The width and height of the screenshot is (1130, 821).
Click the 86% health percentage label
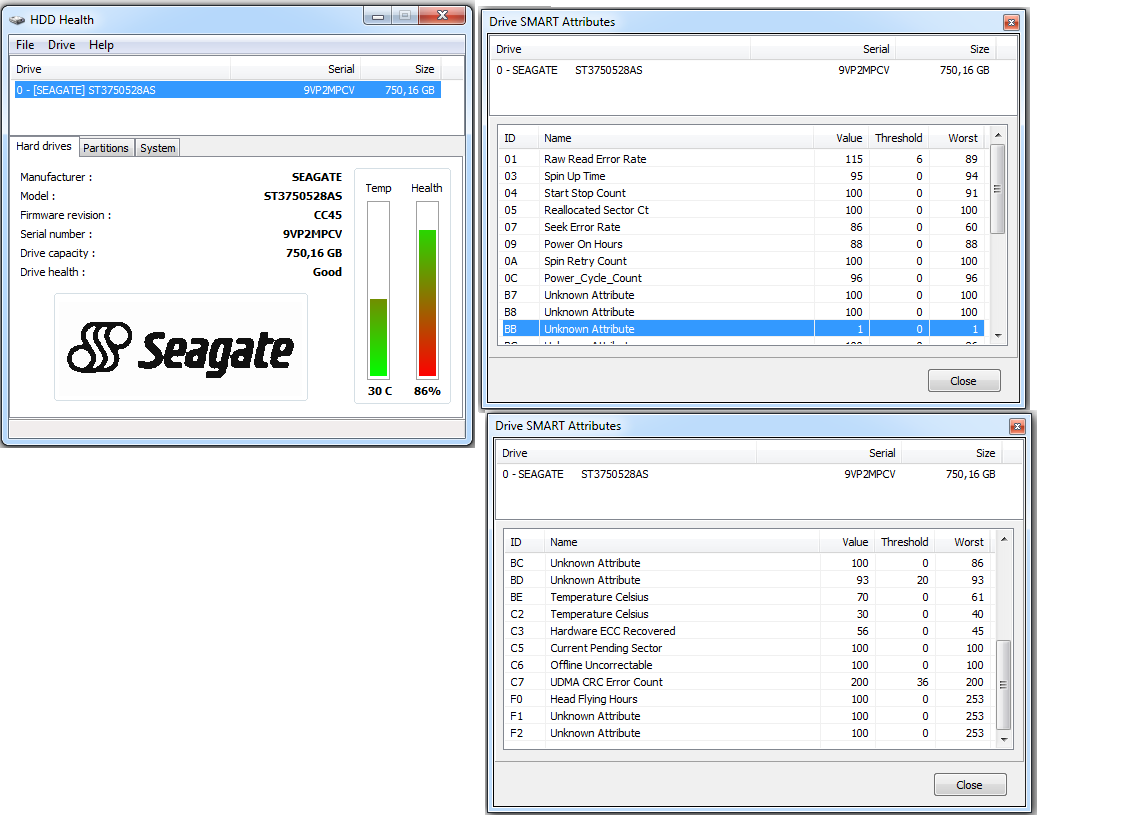427,391
